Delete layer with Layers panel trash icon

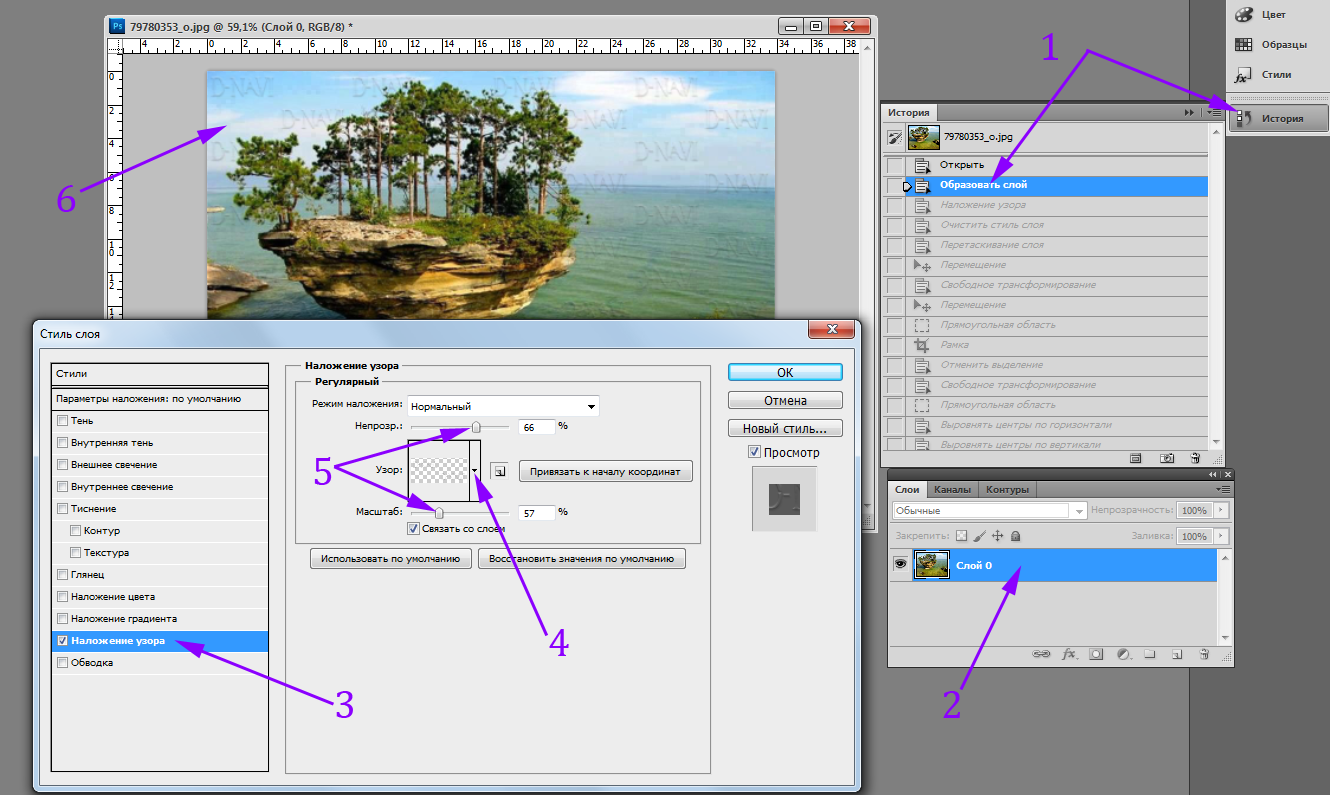tap(1204, 654)
